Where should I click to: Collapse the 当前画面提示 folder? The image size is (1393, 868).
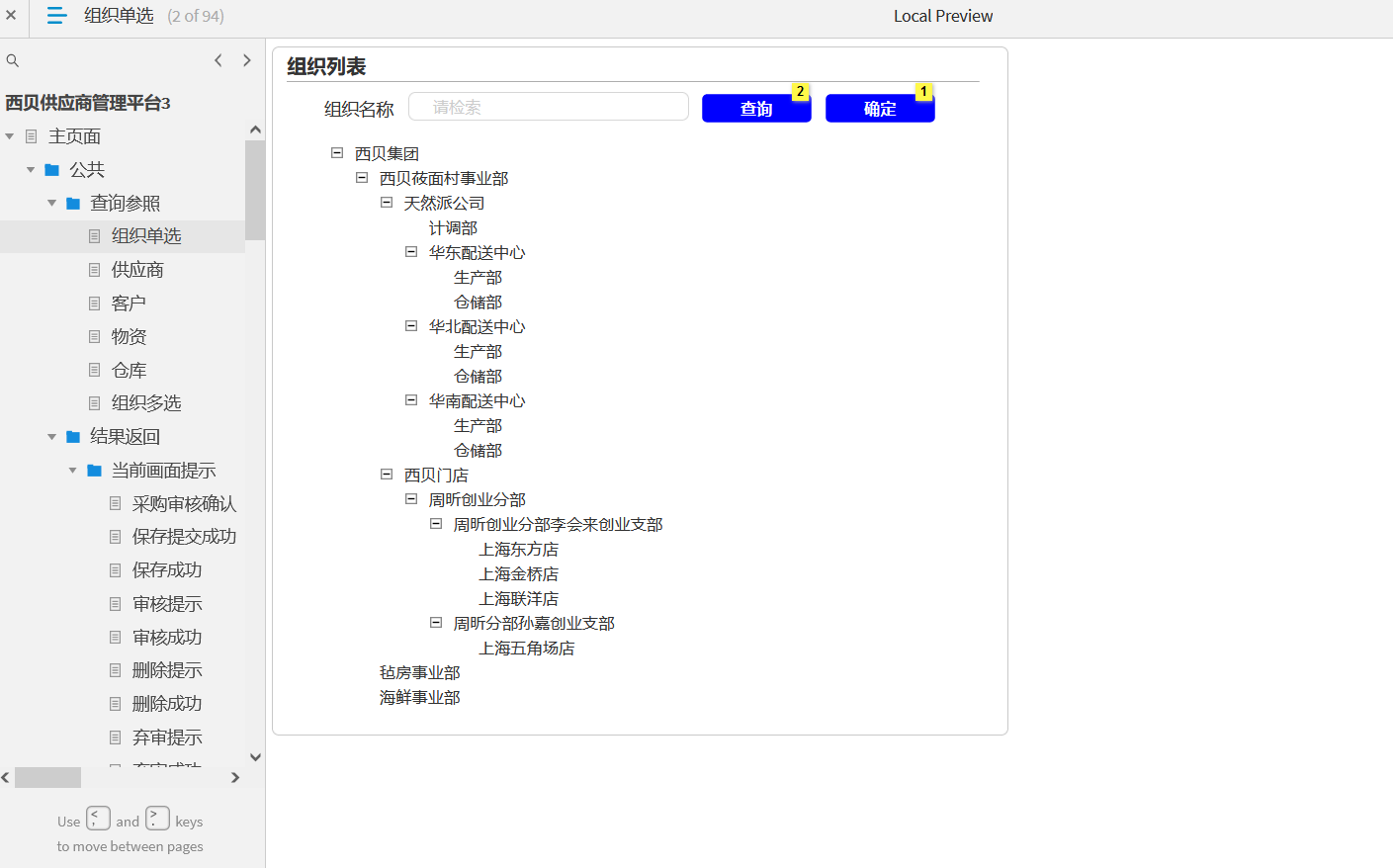pos(72,471)
